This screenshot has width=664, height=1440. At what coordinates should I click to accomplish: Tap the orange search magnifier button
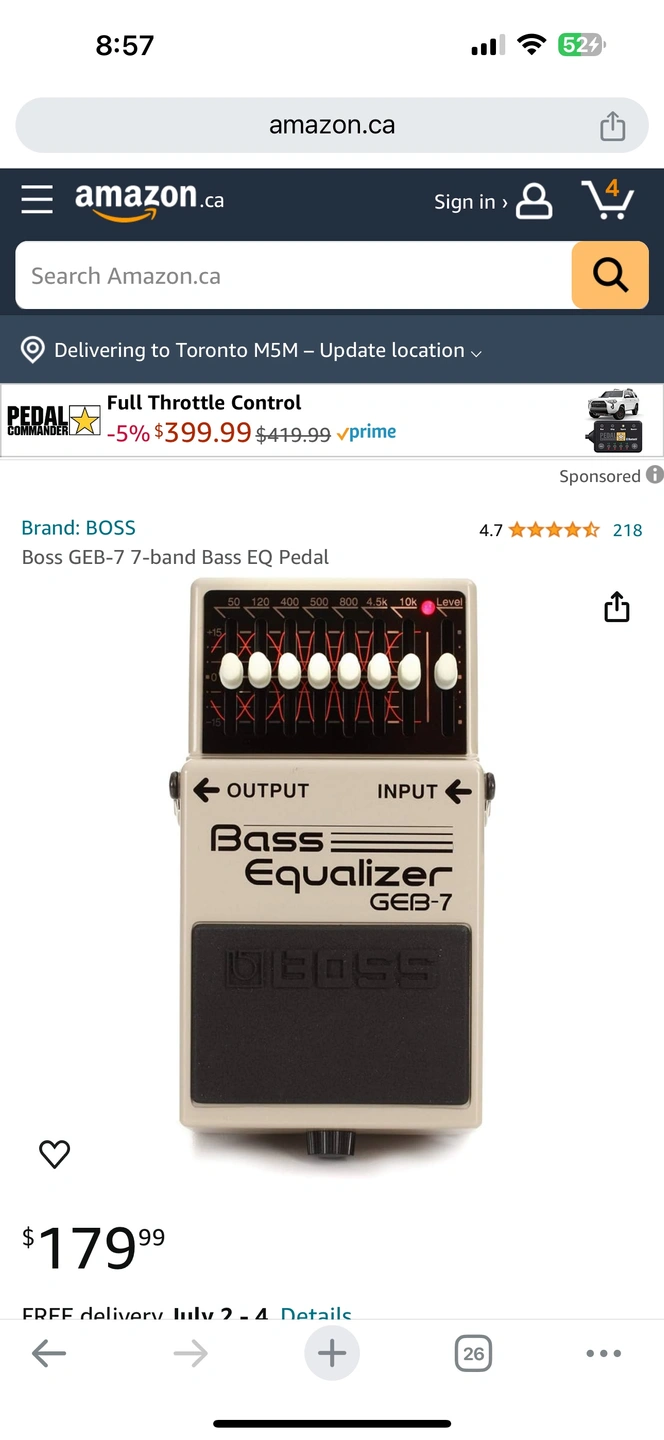610,275
